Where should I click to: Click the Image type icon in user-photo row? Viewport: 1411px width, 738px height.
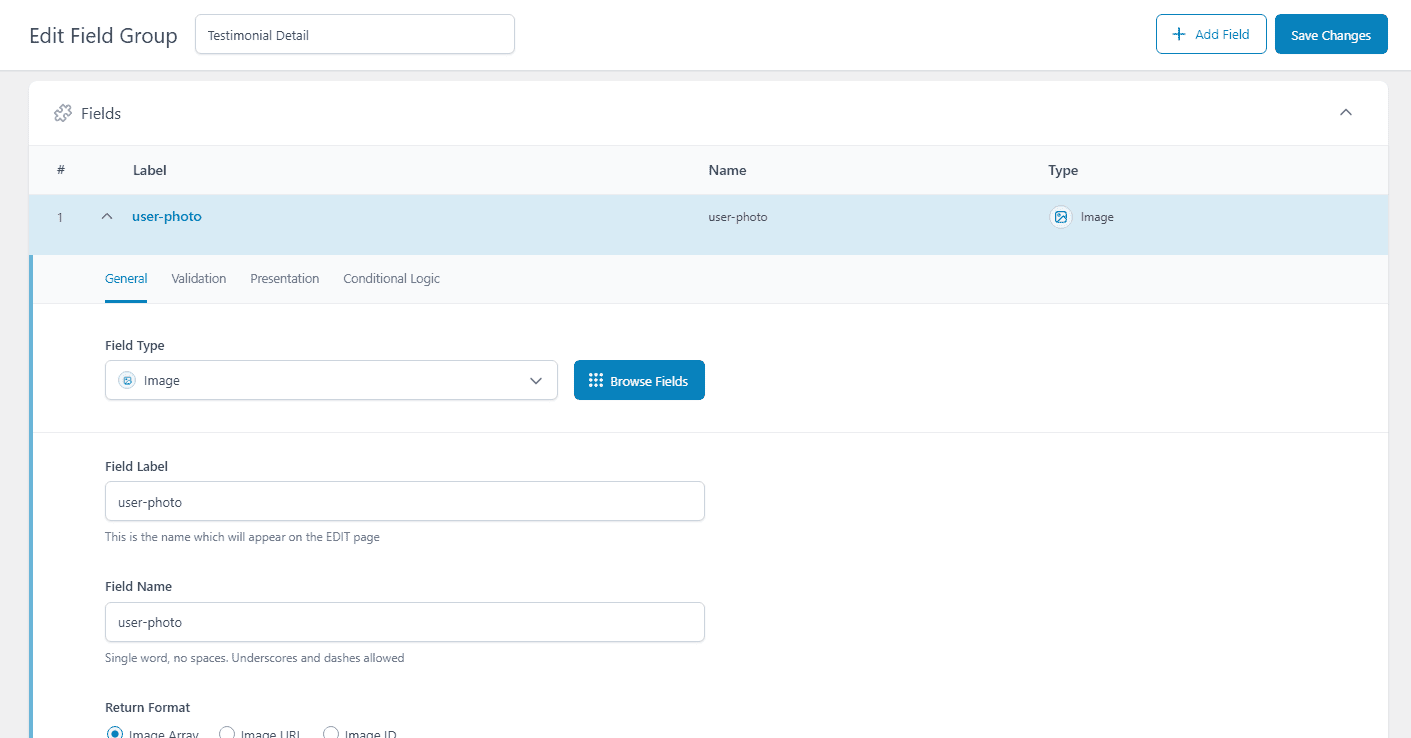(1061, 217)
